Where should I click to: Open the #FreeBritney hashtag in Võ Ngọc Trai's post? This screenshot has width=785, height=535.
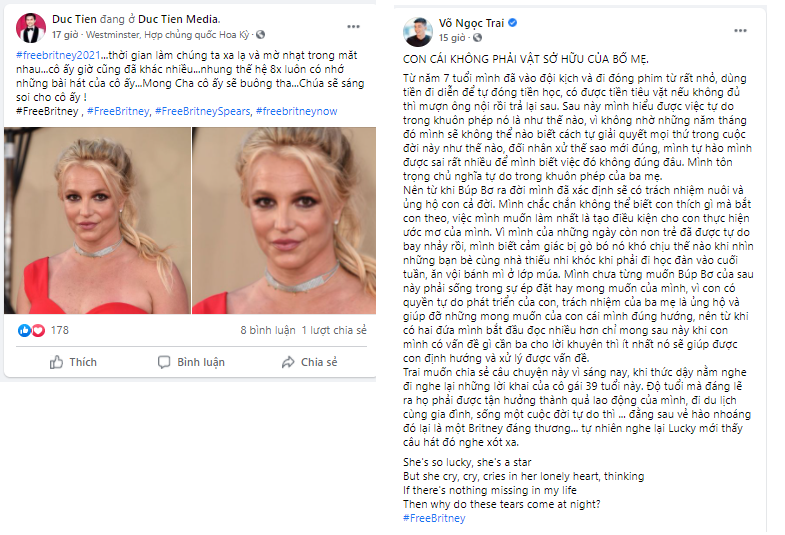pos(434,518)
